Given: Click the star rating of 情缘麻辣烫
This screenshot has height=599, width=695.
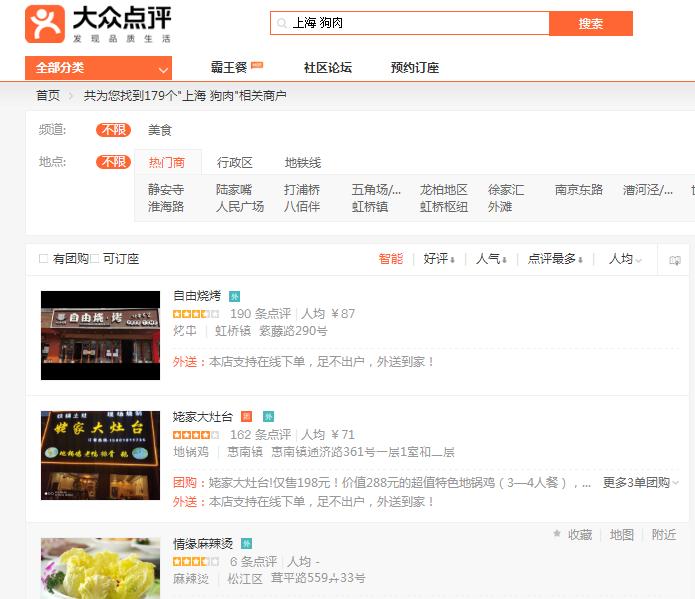Looking at the screenshot, I should [x=196, y=561].
